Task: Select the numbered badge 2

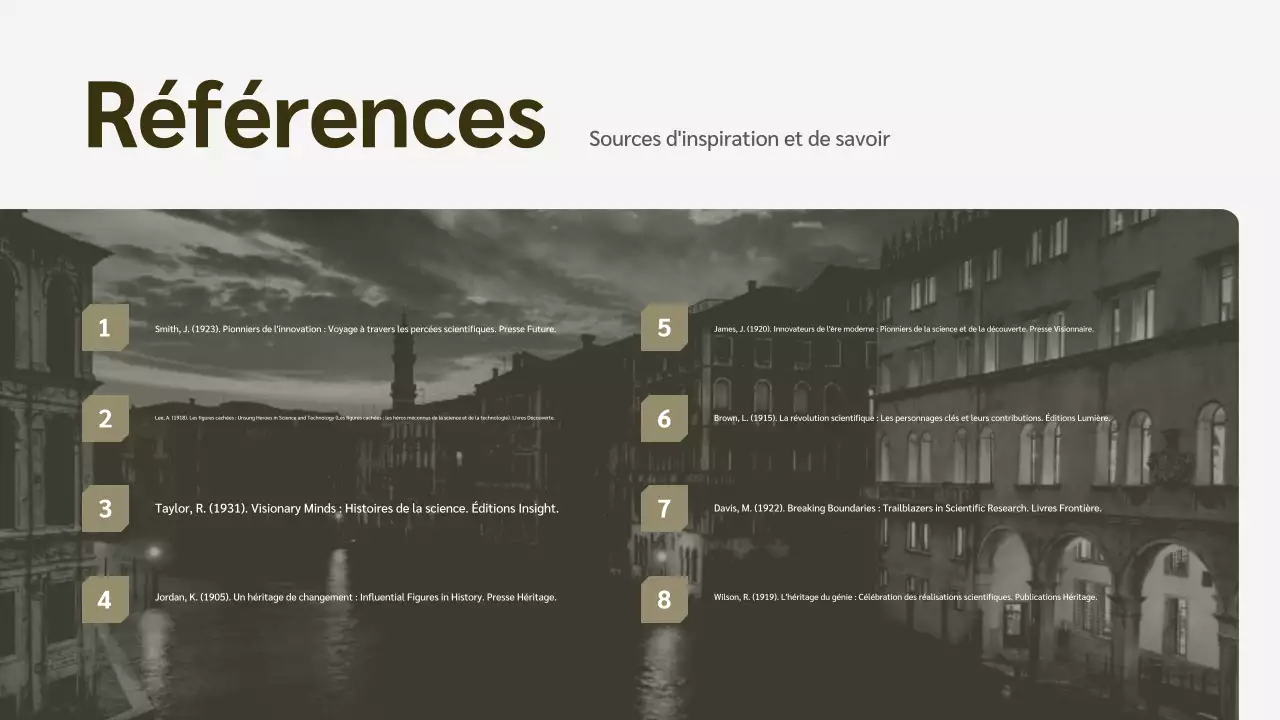Action: (104, 418)
